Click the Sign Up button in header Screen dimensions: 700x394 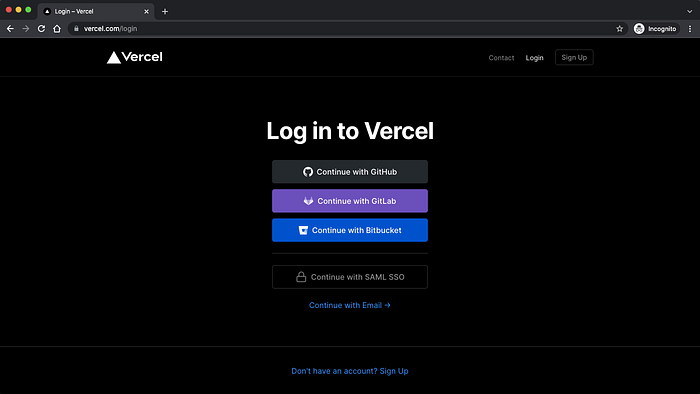[x=574, y=57]
